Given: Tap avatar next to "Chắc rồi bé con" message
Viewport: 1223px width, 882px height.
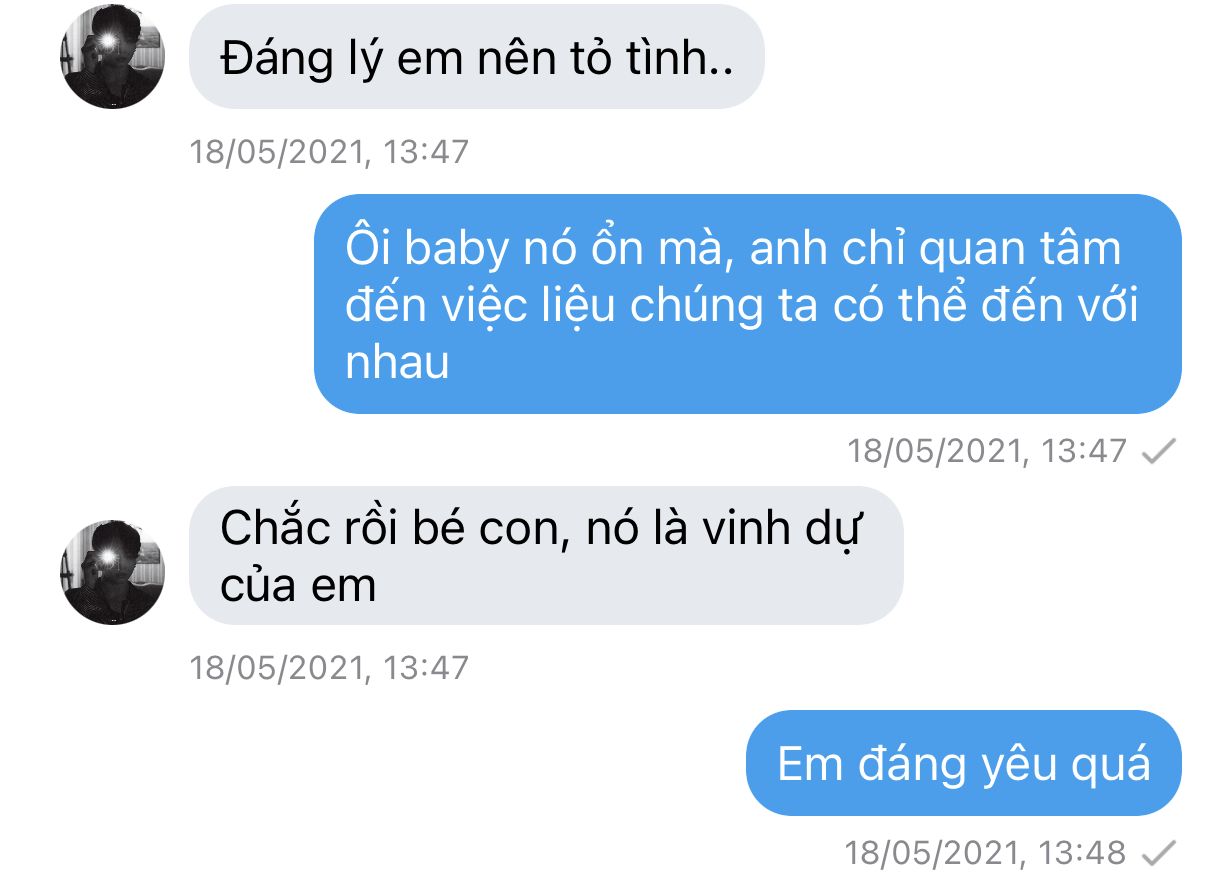Looking at the screenshot, I should (x=112, y=572).
